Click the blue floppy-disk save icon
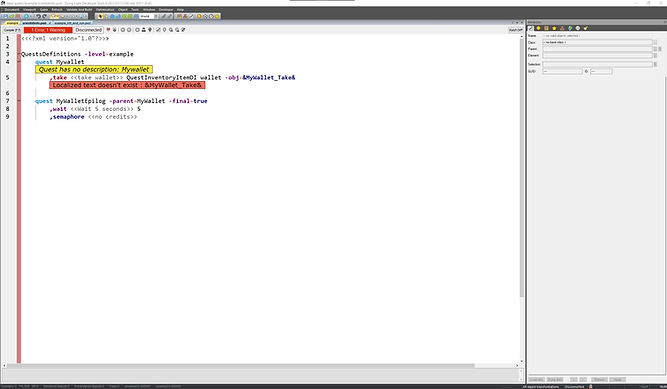This screenshot has width=667, height=389. tap(6, 16)
